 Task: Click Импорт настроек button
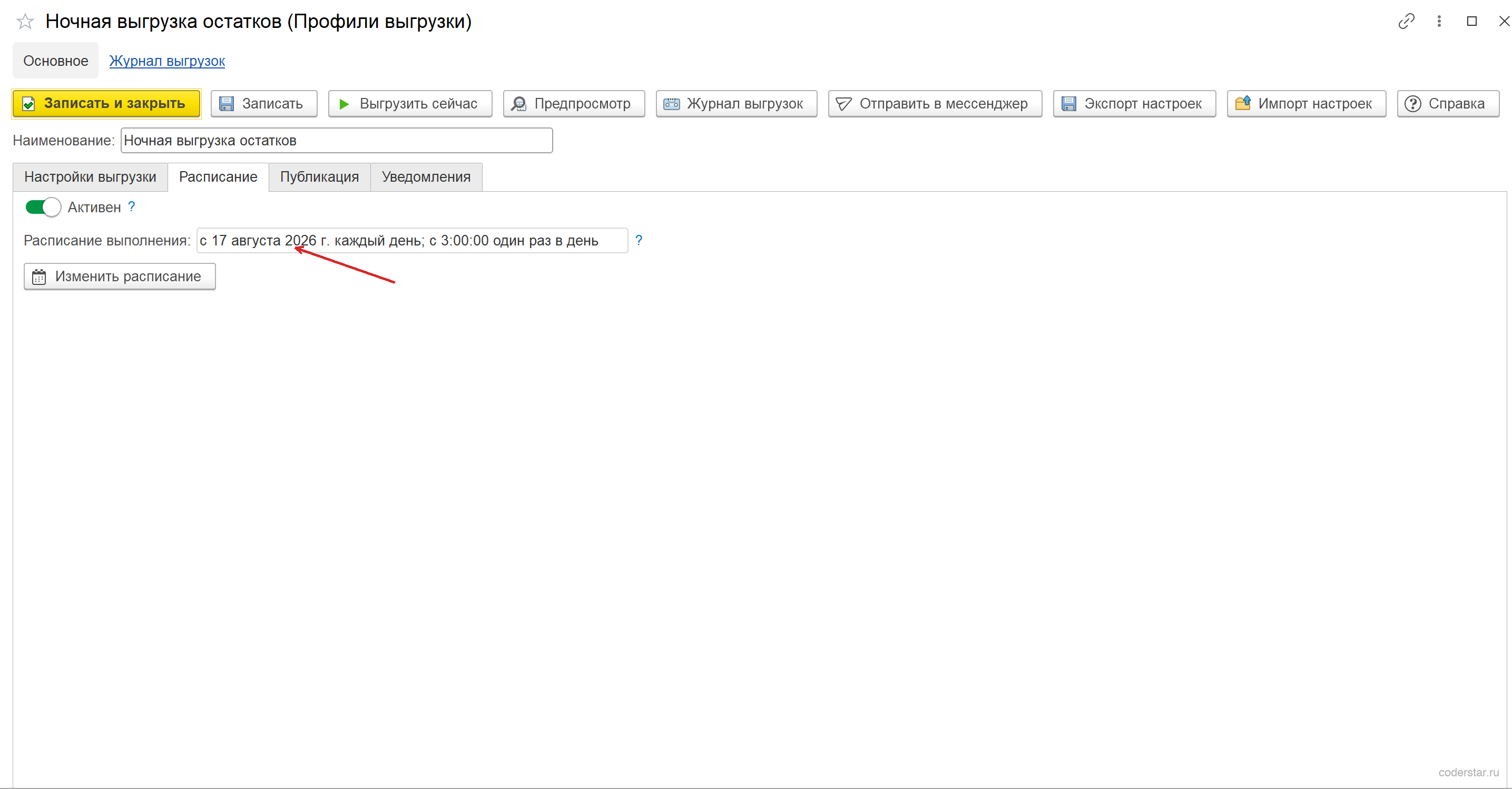1306,104
